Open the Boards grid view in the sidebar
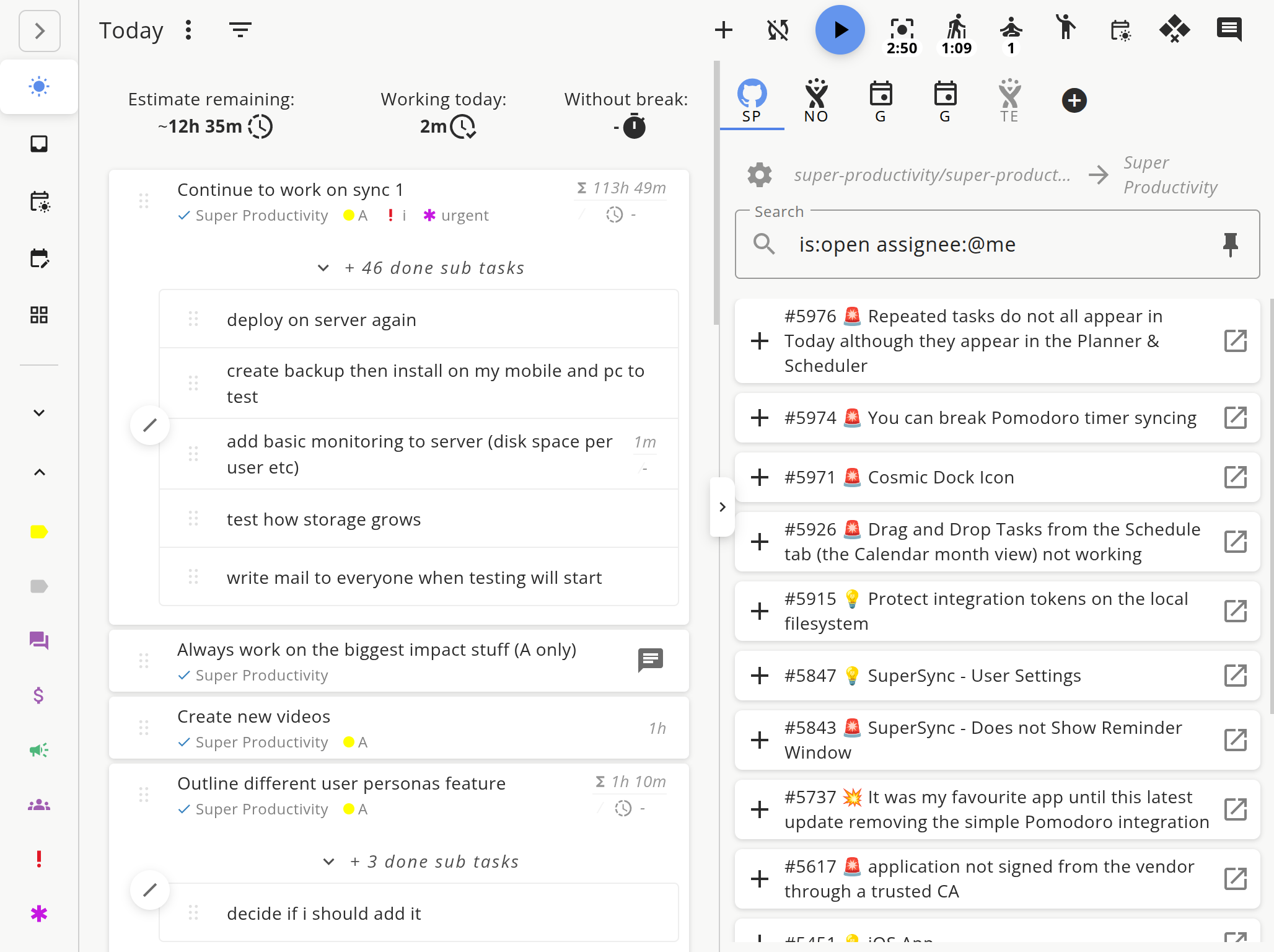Image resolution: width=1274 pixels, height=952 pixels. 39,315
